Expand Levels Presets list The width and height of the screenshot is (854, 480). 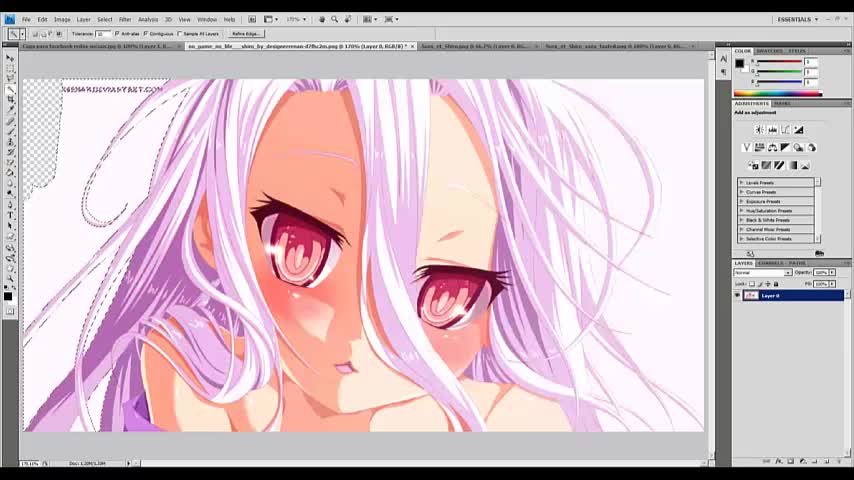pyautogui.click(x=742, y=183)
